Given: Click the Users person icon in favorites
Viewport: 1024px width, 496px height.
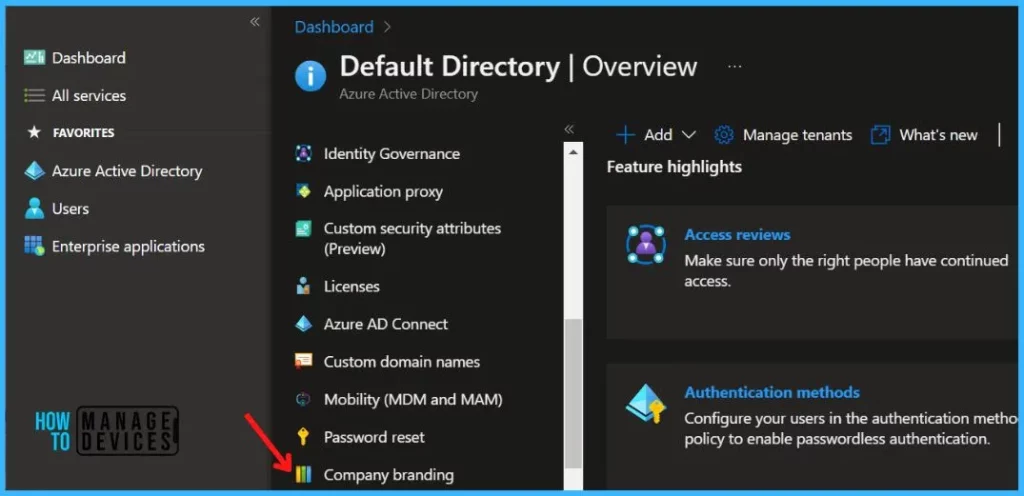Looking at the screenshot, I should click(x=34, y=209).
